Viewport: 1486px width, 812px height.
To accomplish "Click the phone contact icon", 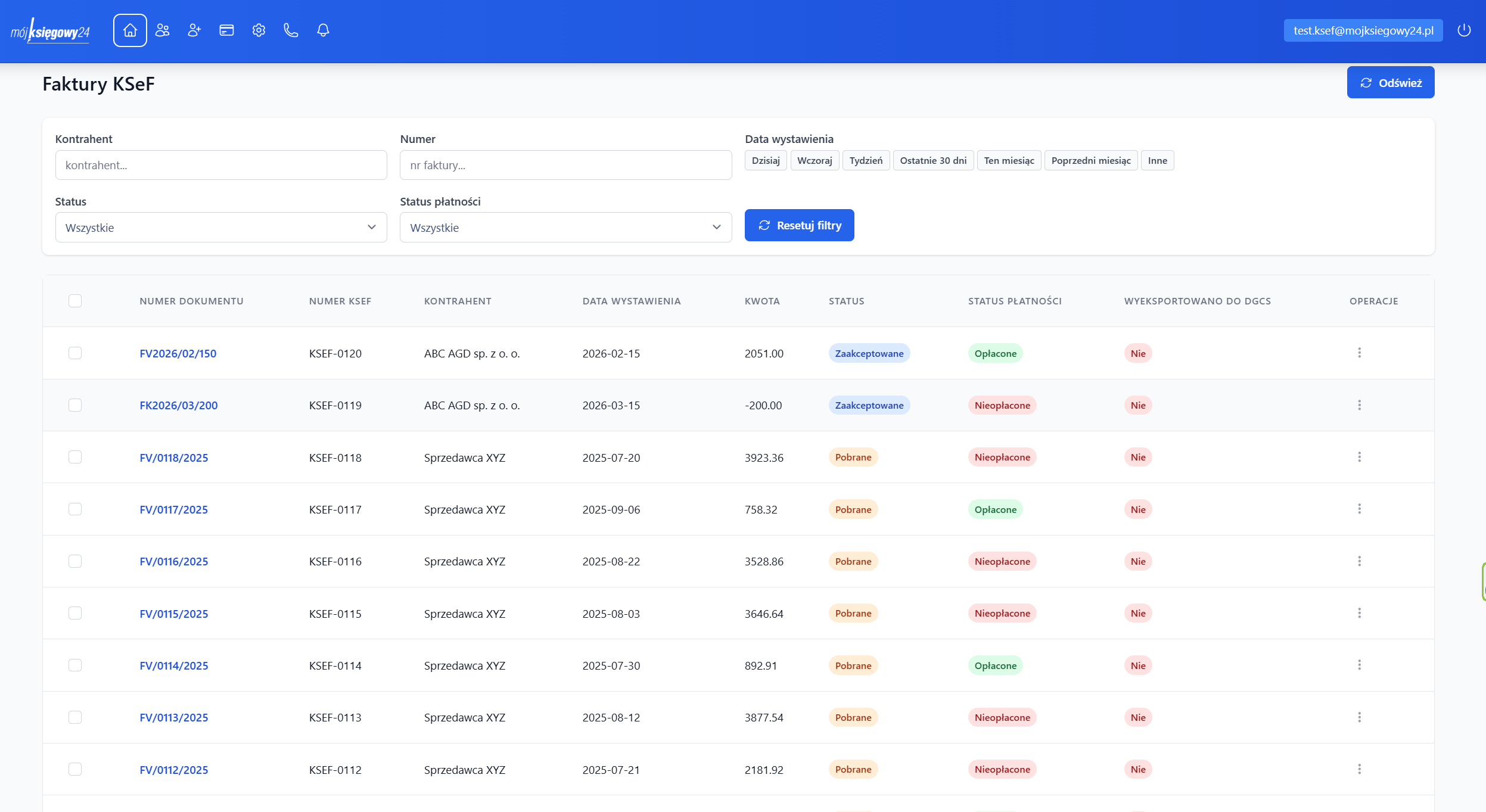I will [x=291, y=30].
